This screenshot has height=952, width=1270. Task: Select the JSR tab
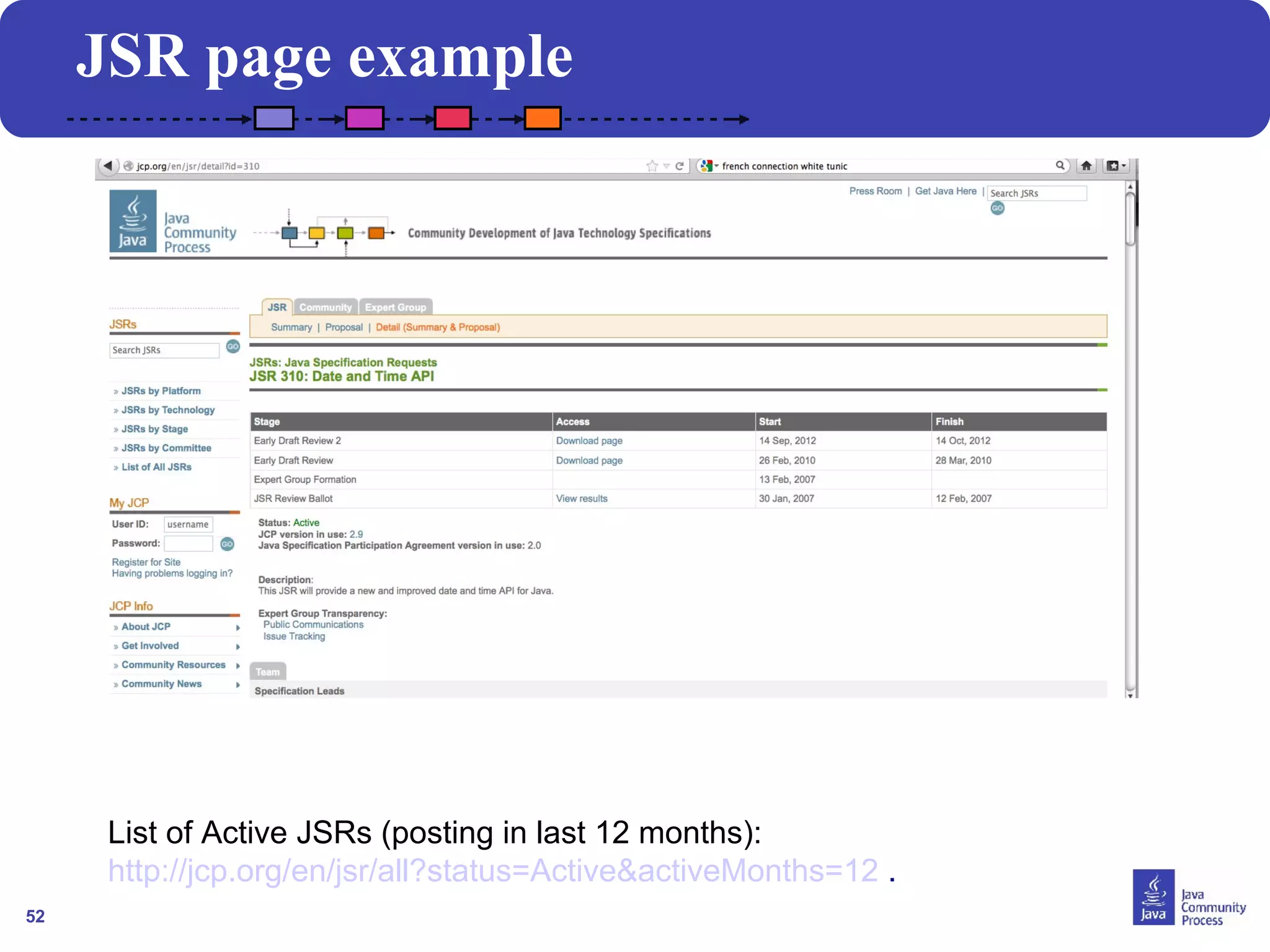click(277, 307)
